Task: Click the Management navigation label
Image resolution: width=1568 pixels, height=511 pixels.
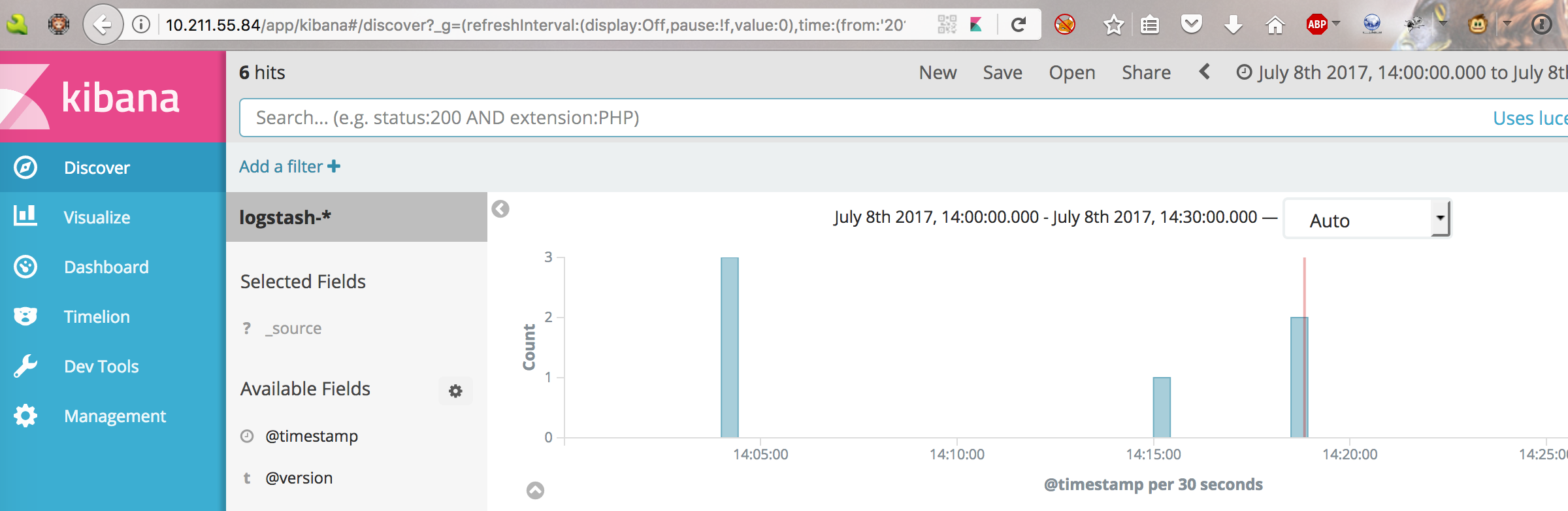Action: point(115,416)
